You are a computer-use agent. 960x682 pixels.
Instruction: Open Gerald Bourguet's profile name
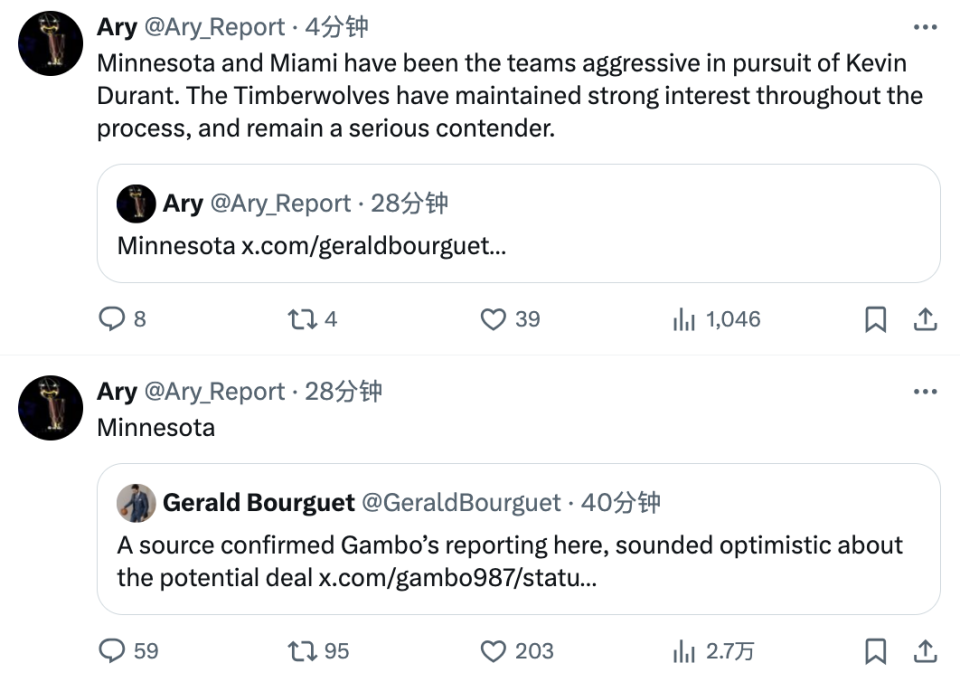pos(259,503)
